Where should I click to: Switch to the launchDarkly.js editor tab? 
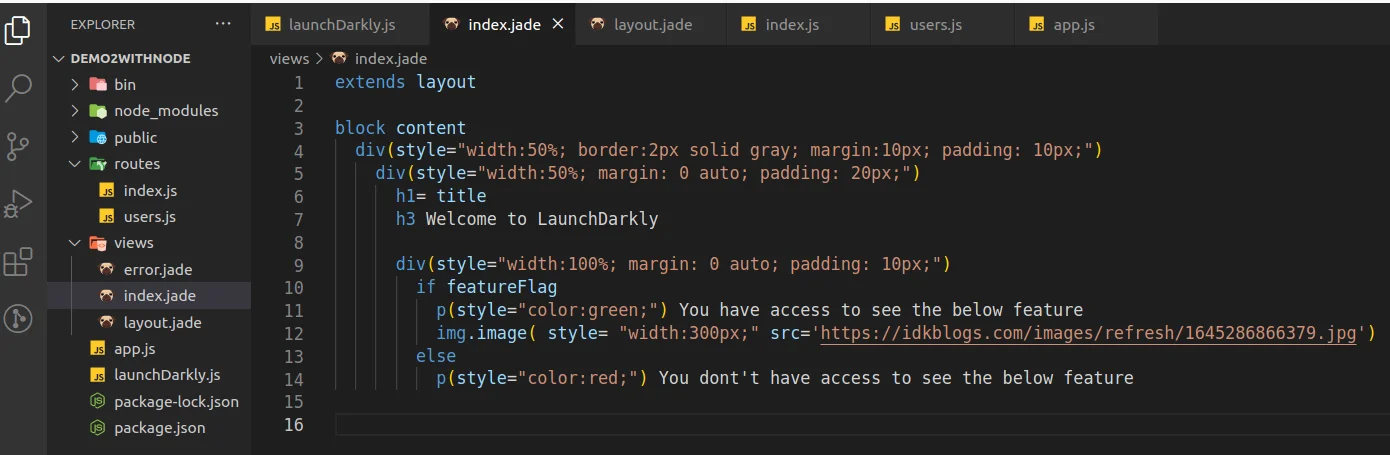[339, 25]
